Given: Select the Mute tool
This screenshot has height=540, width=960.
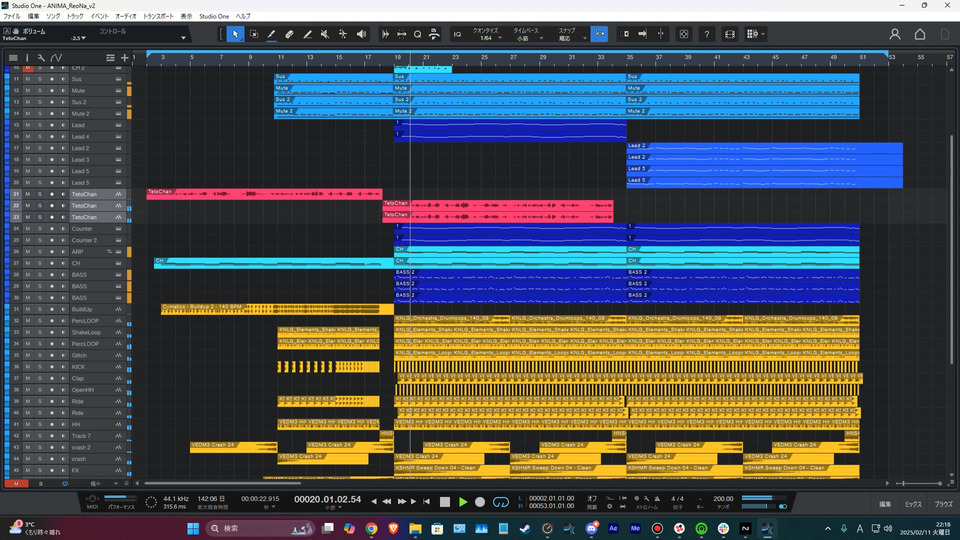Looking at the screenshot, I should tap(325, 34).
